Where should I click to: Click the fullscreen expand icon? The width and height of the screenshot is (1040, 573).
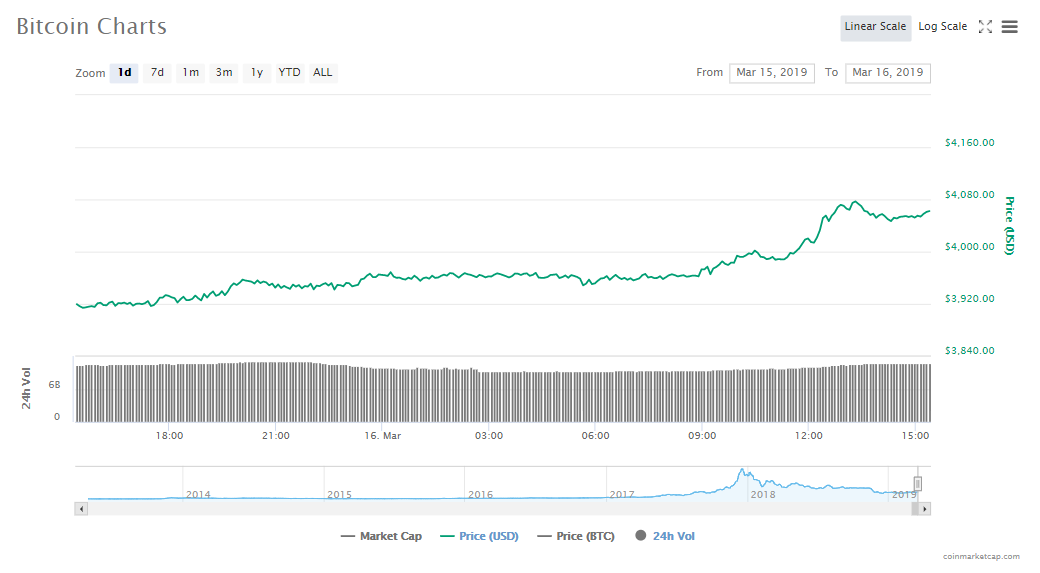coord(985,27)
